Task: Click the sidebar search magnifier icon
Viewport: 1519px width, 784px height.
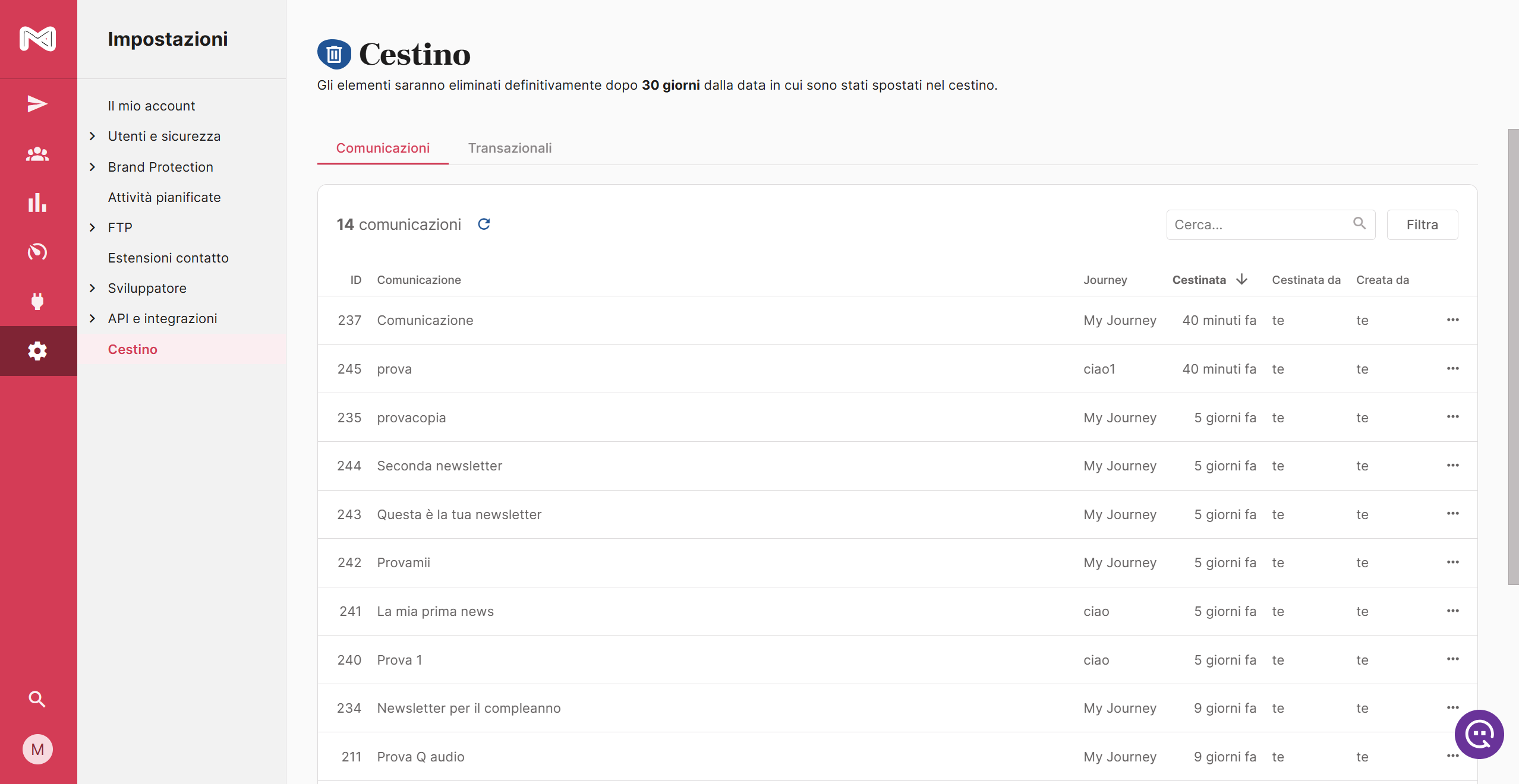Action: pos(37,699)
